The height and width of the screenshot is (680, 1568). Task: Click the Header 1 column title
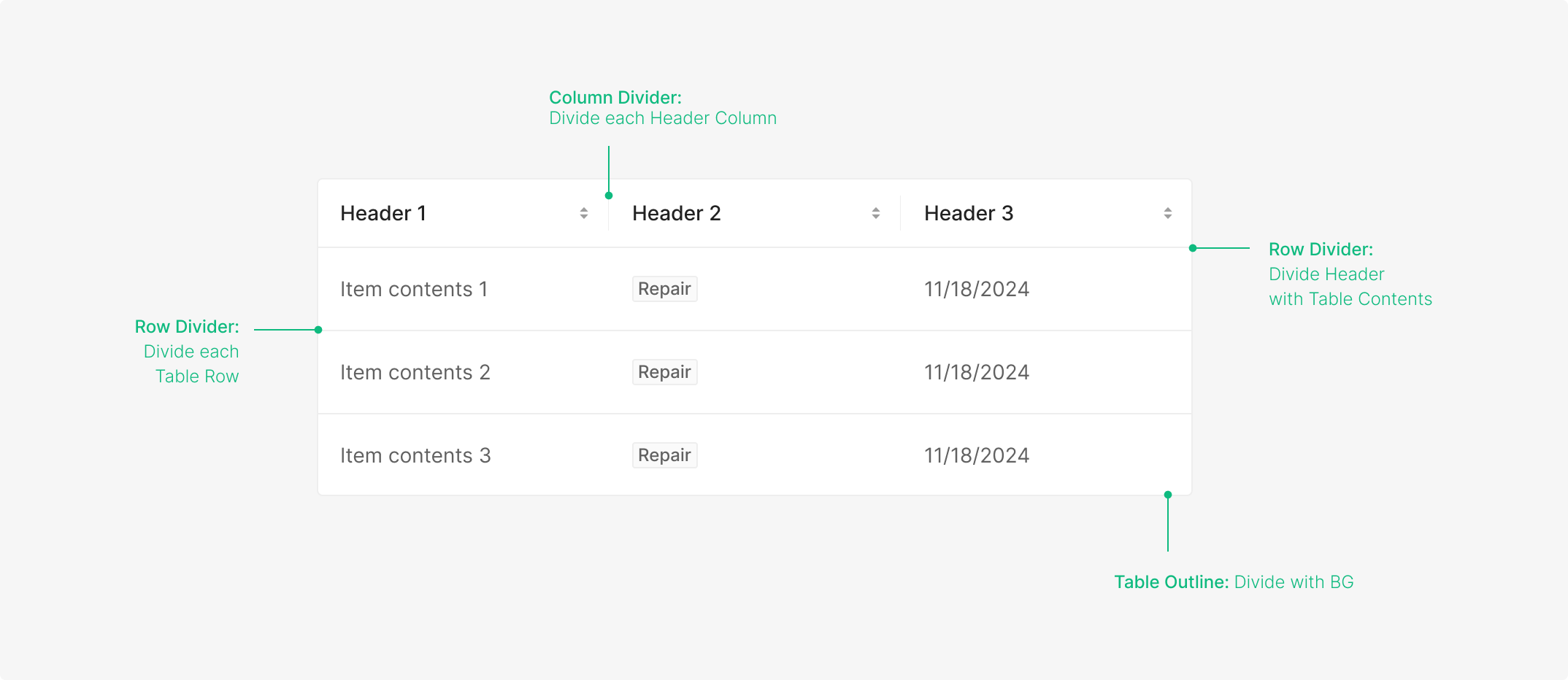pos(383,213)
